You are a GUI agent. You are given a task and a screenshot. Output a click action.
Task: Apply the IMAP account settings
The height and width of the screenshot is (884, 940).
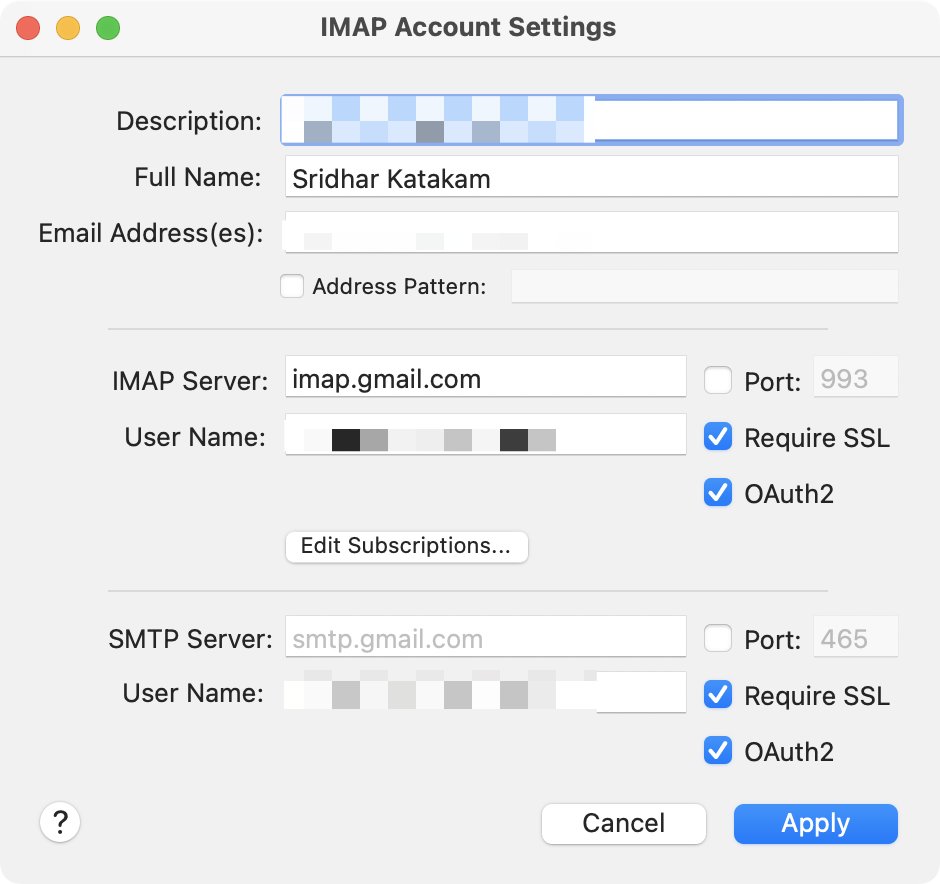click(x=816, y=823)
